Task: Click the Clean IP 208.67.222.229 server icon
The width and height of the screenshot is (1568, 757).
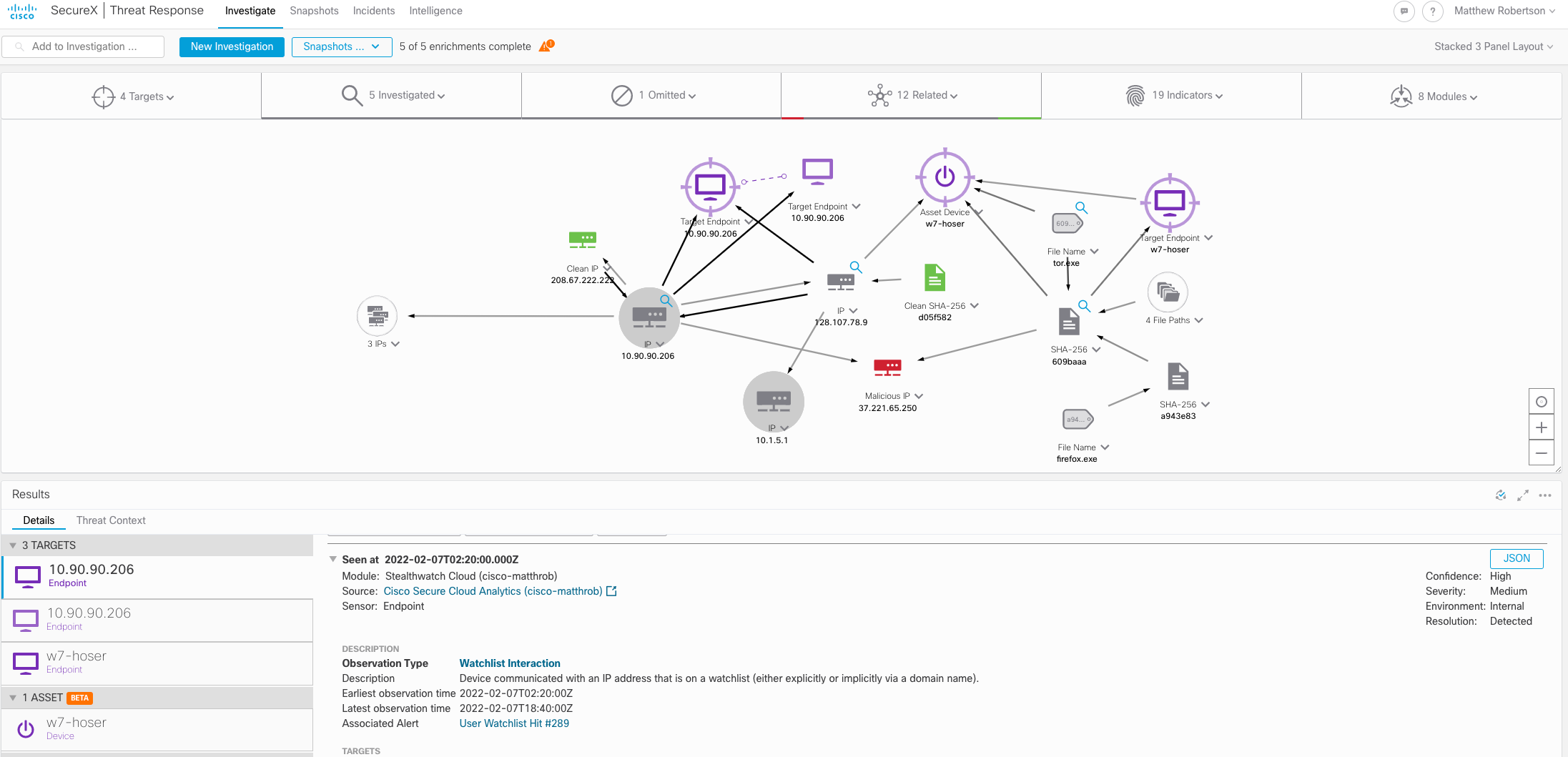Action: (583, 239)
